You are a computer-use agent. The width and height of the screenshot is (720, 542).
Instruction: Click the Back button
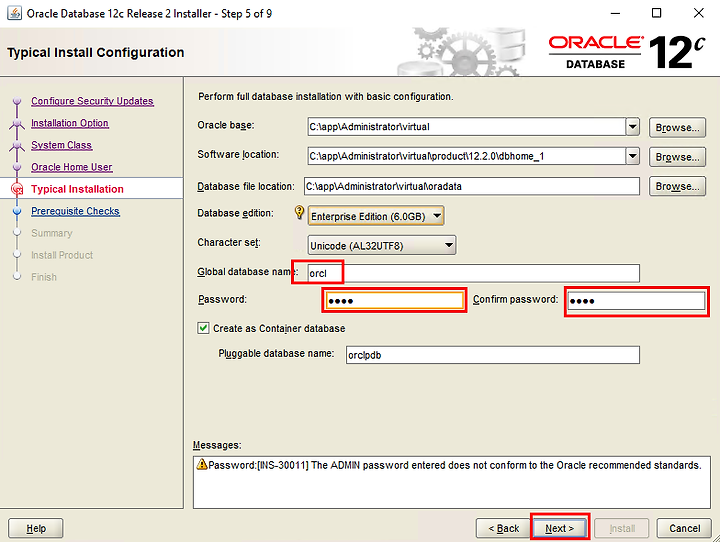click(x=504, y=528)
